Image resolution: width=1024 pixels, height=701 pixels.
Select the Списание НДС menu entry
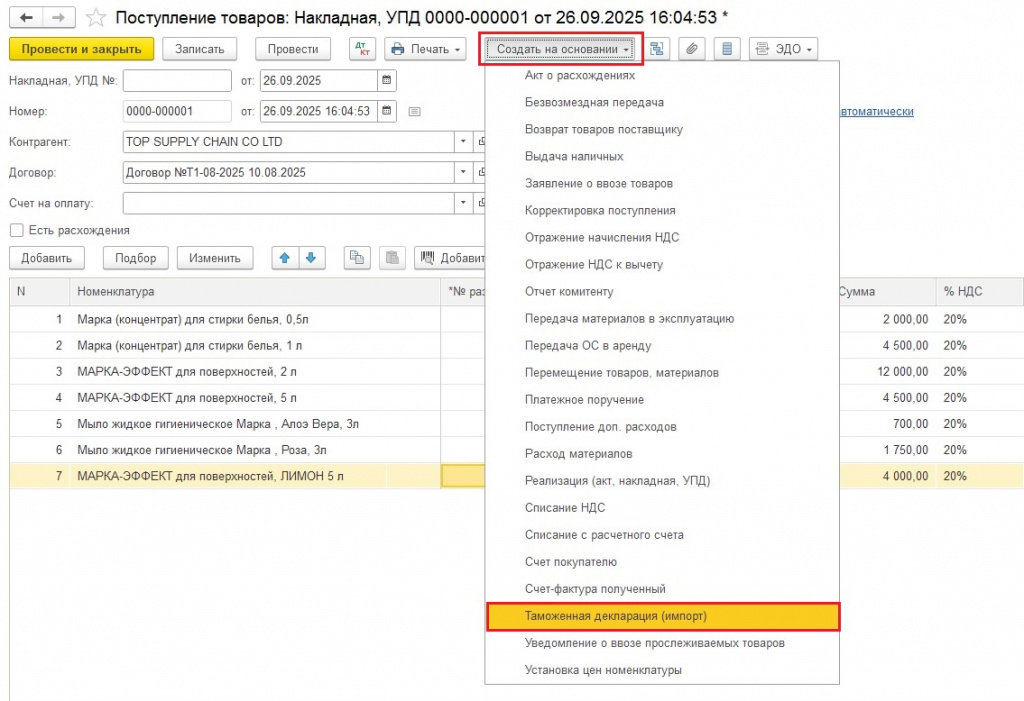pos(662,508)
